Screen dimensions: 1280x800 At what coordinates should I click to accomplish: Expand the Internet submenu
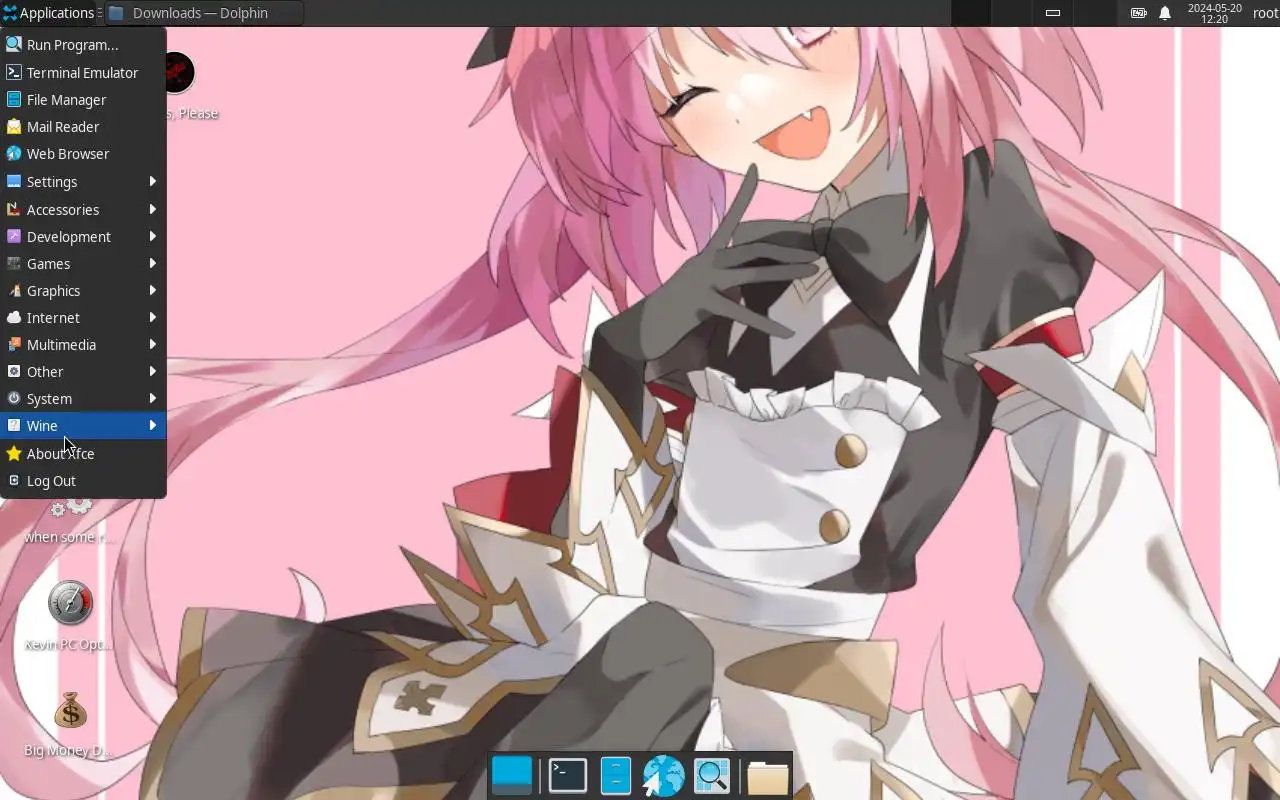83,318
